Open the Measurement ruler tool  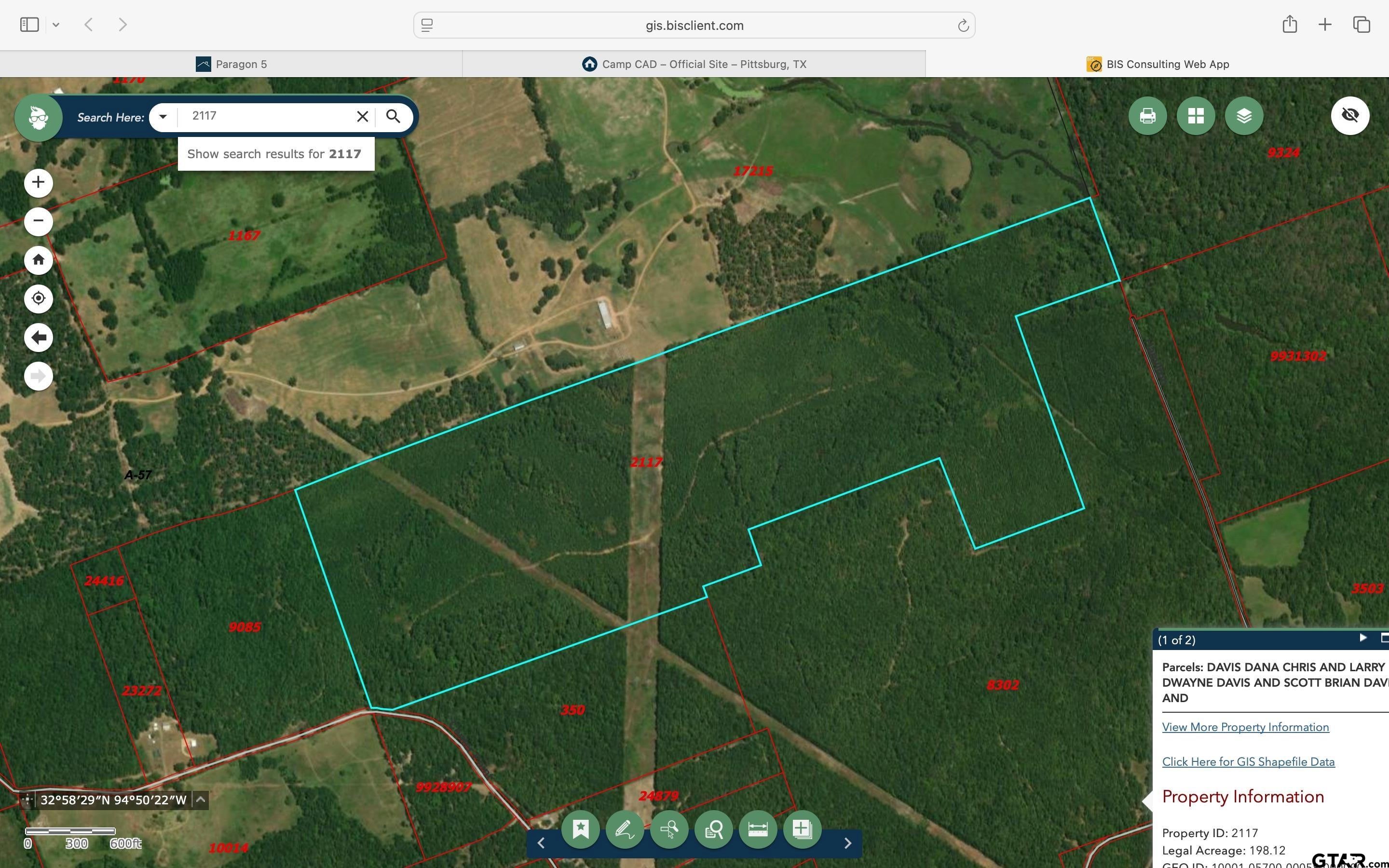pos(758,829)
